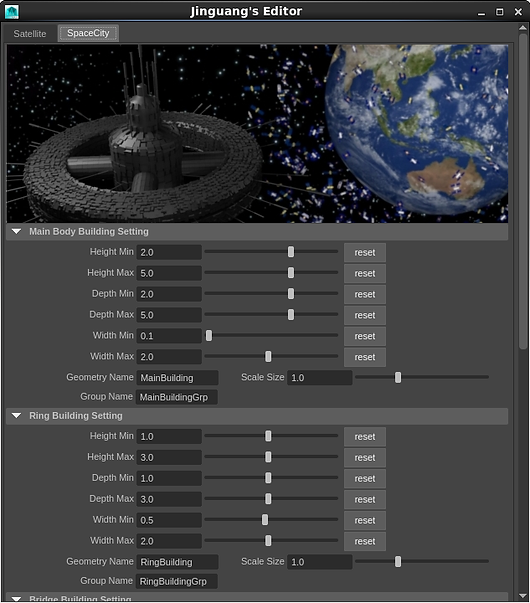
Task: Click Ring Building Width Max slider handle
Action: [x=268, y=540]
